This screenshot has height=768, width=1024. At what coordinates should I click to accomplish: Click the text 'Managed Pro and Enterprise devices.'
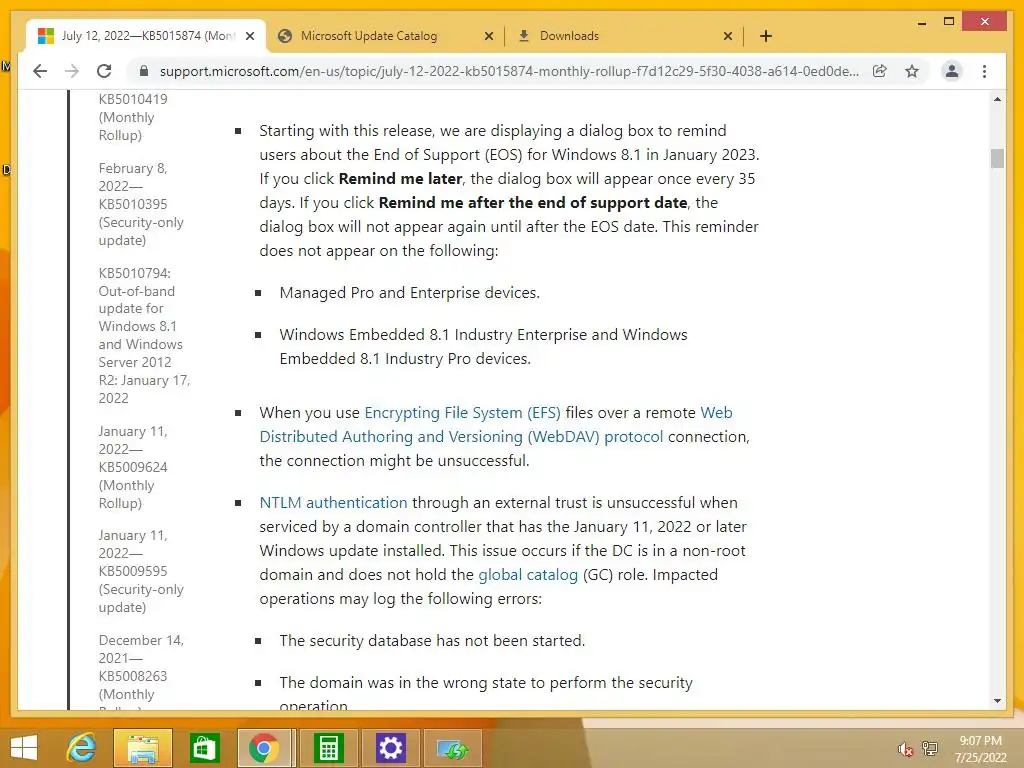click(409, 293)
